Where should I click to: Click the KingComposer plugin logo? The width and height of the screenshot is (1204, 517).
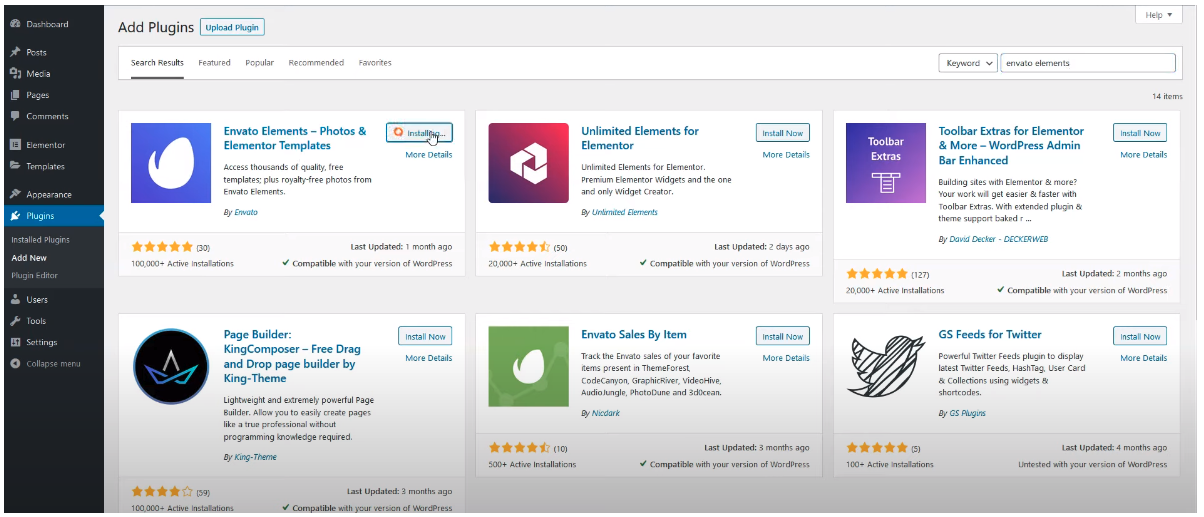[x=171, y=366]
